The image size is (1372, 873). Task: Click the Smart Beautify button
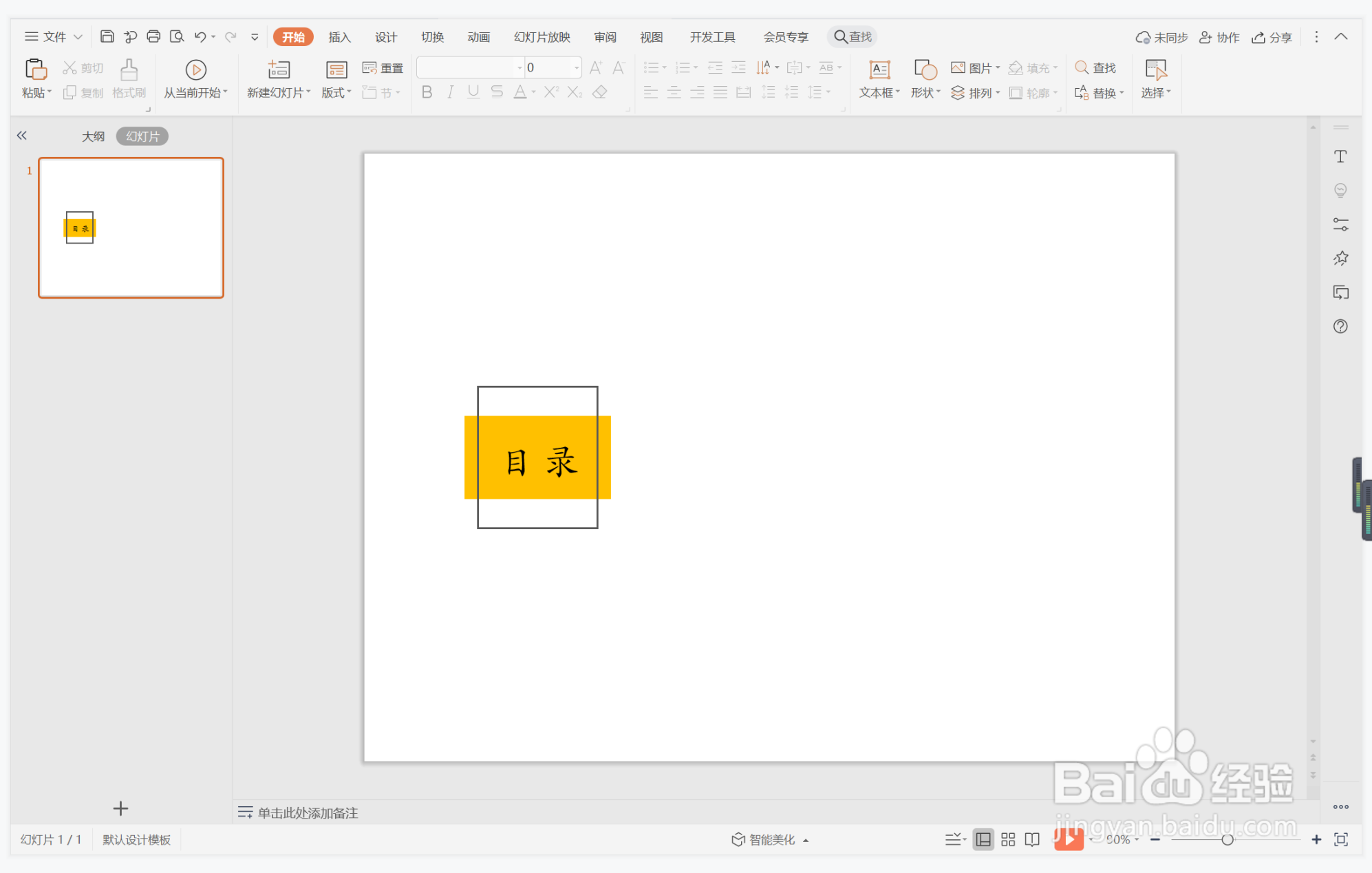click(769, 839)
